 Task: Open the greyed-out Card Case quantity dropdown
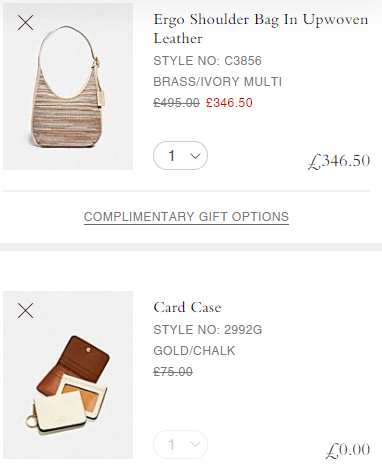(x=180, y=444)
